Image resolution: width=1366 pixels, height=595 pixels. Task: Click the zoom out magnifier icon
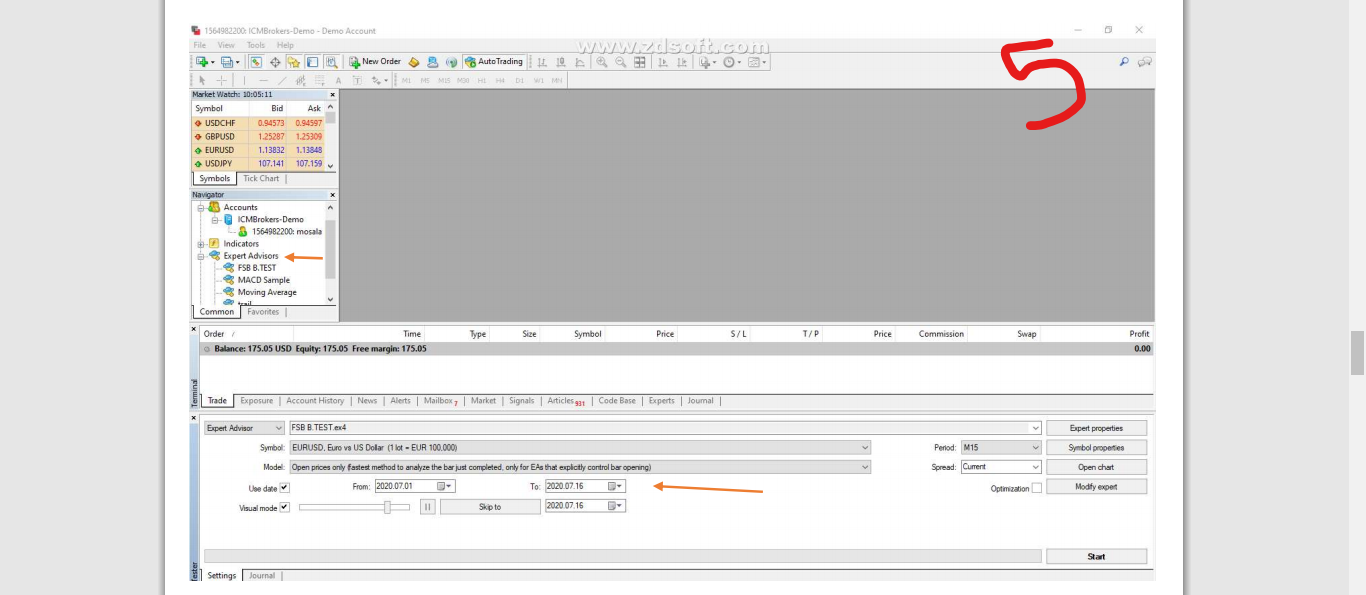[621, 62]
